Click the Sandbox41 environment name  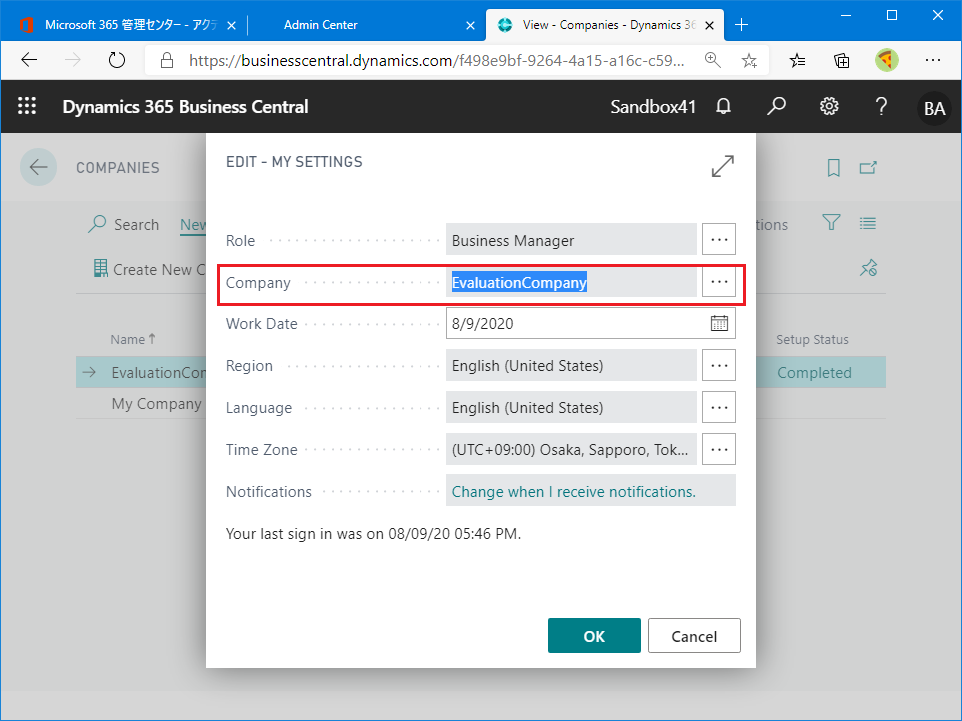tap(653, 107)
